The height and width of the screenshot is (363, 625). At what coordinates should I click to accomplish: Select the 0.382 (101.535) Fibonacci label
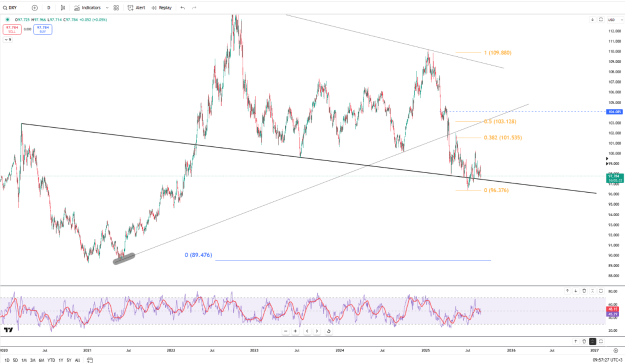pos(503,138)
